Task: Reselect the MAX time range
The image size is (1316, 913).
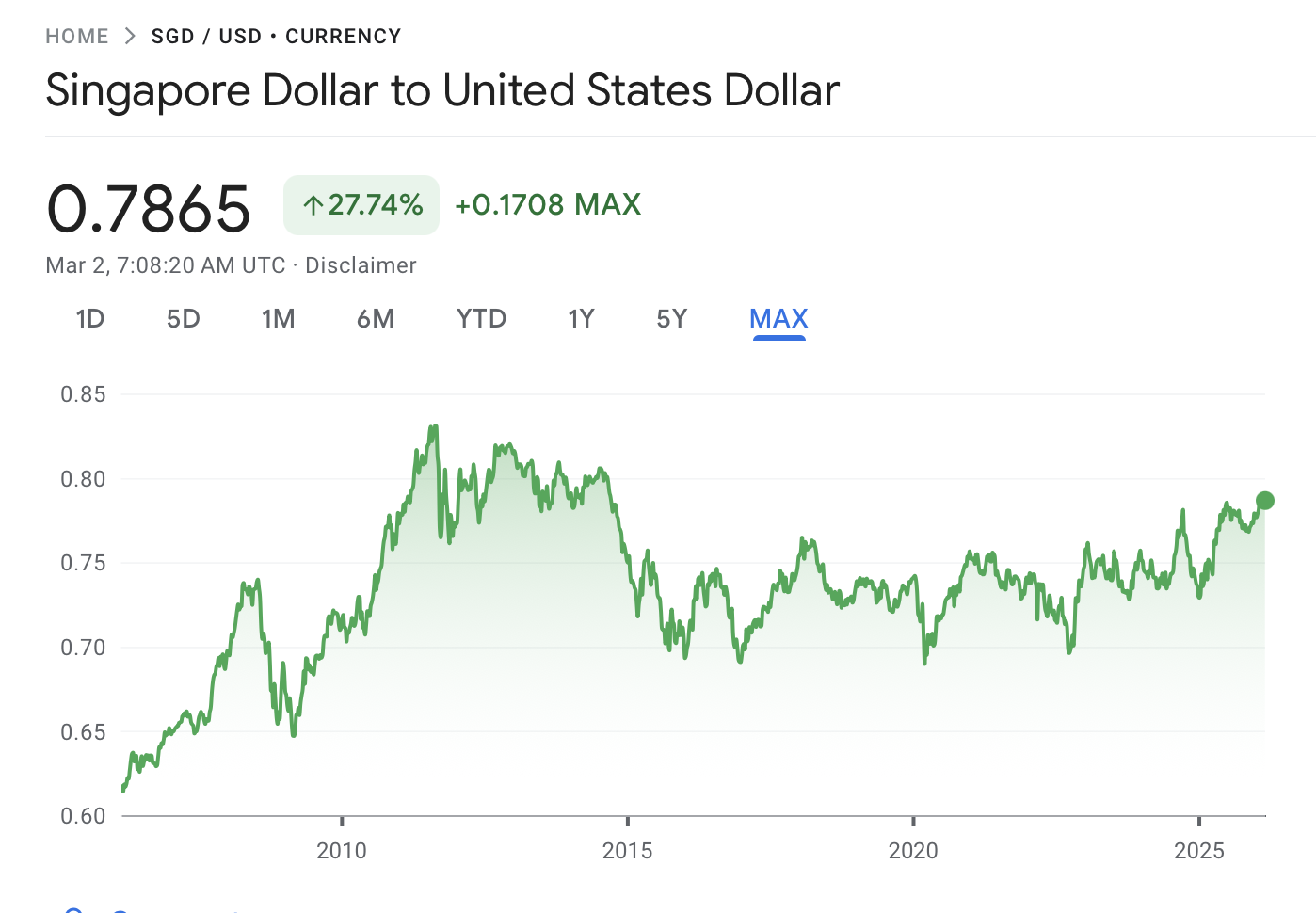Action: pyautogui.click(x=778, y=319)
